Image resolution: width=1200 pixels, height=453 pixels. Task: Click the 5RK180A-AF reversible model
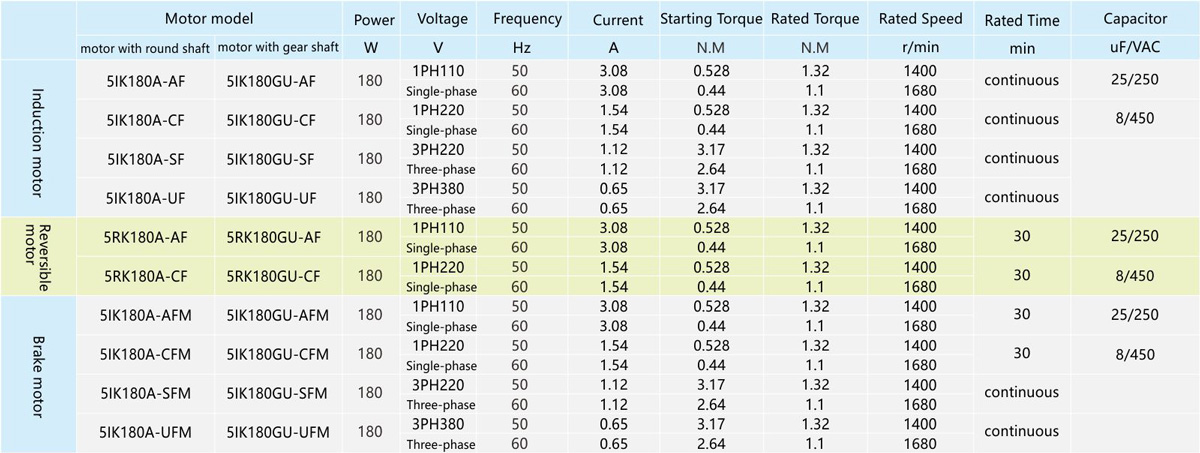[x=144, y=236]
